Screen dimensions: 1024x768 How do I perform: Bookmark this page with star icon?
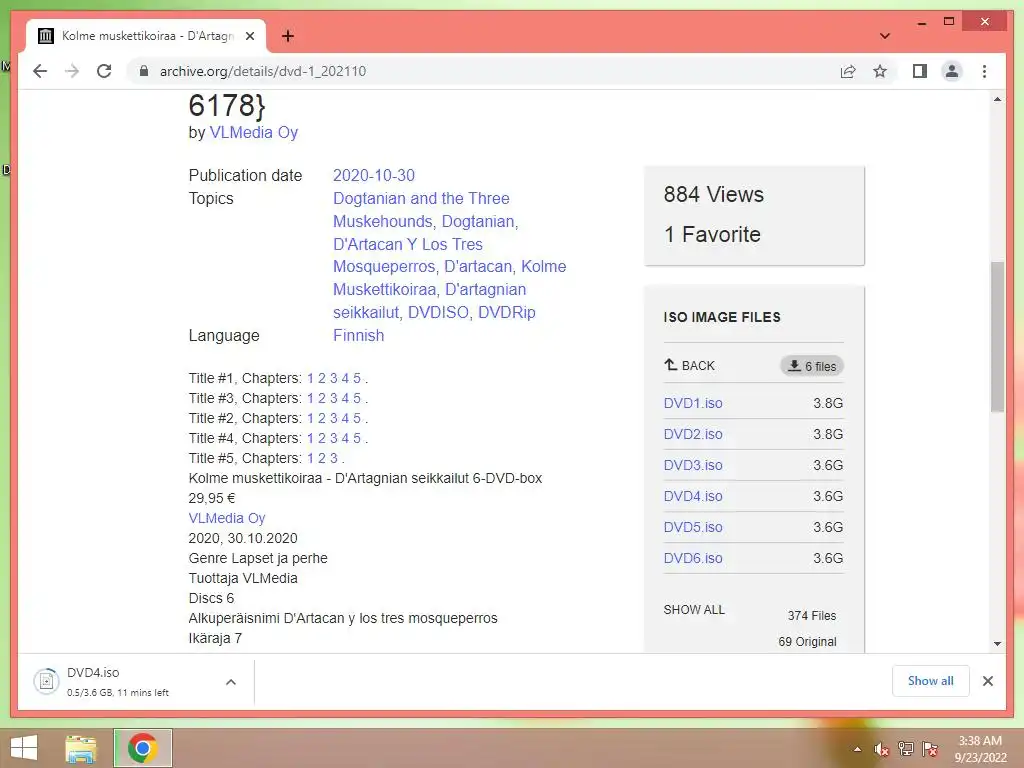(x=880, y=71)
